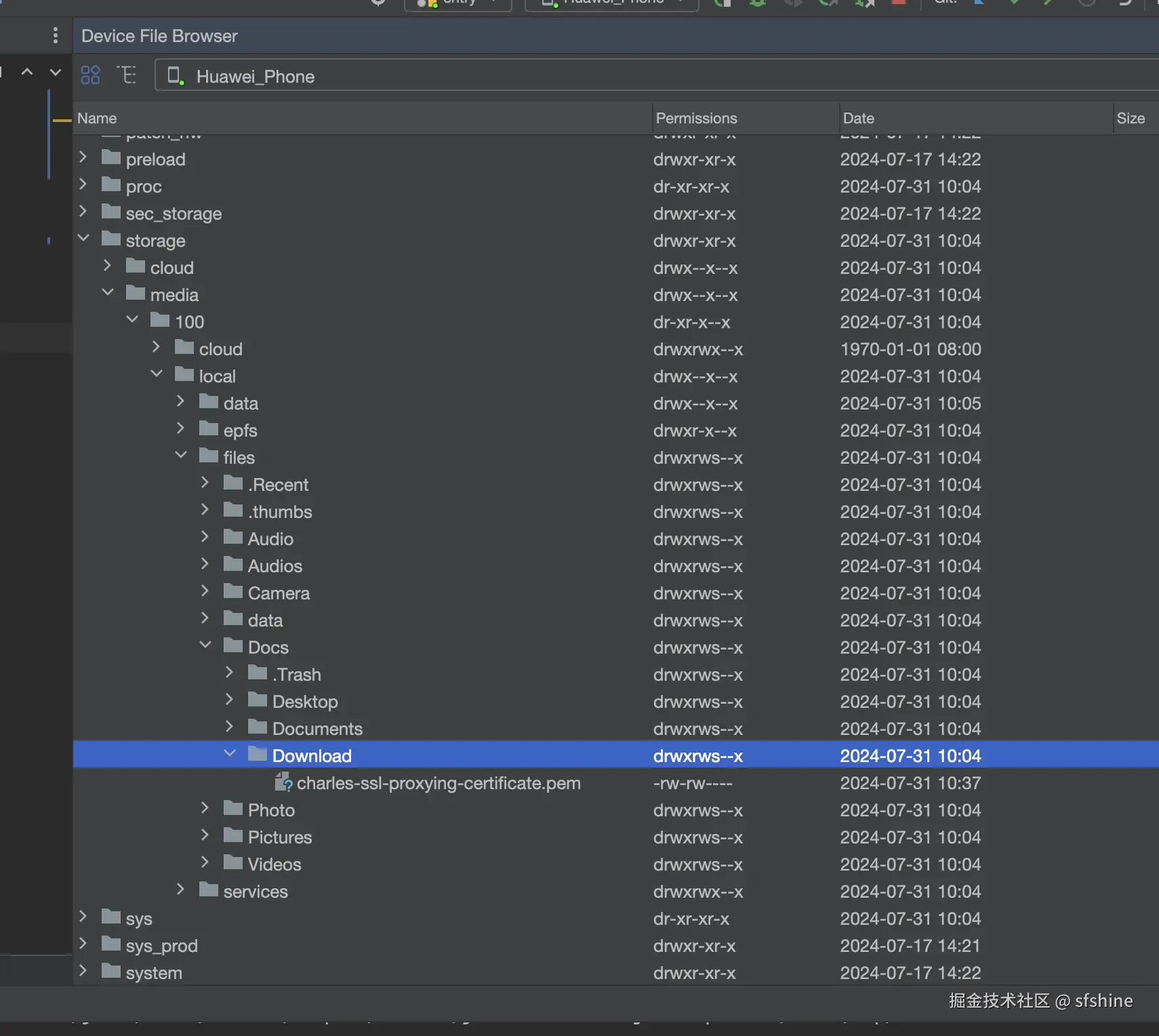Switch to the grid layout view icon
Viewport: 1159px width, 1036px height.
90,75
